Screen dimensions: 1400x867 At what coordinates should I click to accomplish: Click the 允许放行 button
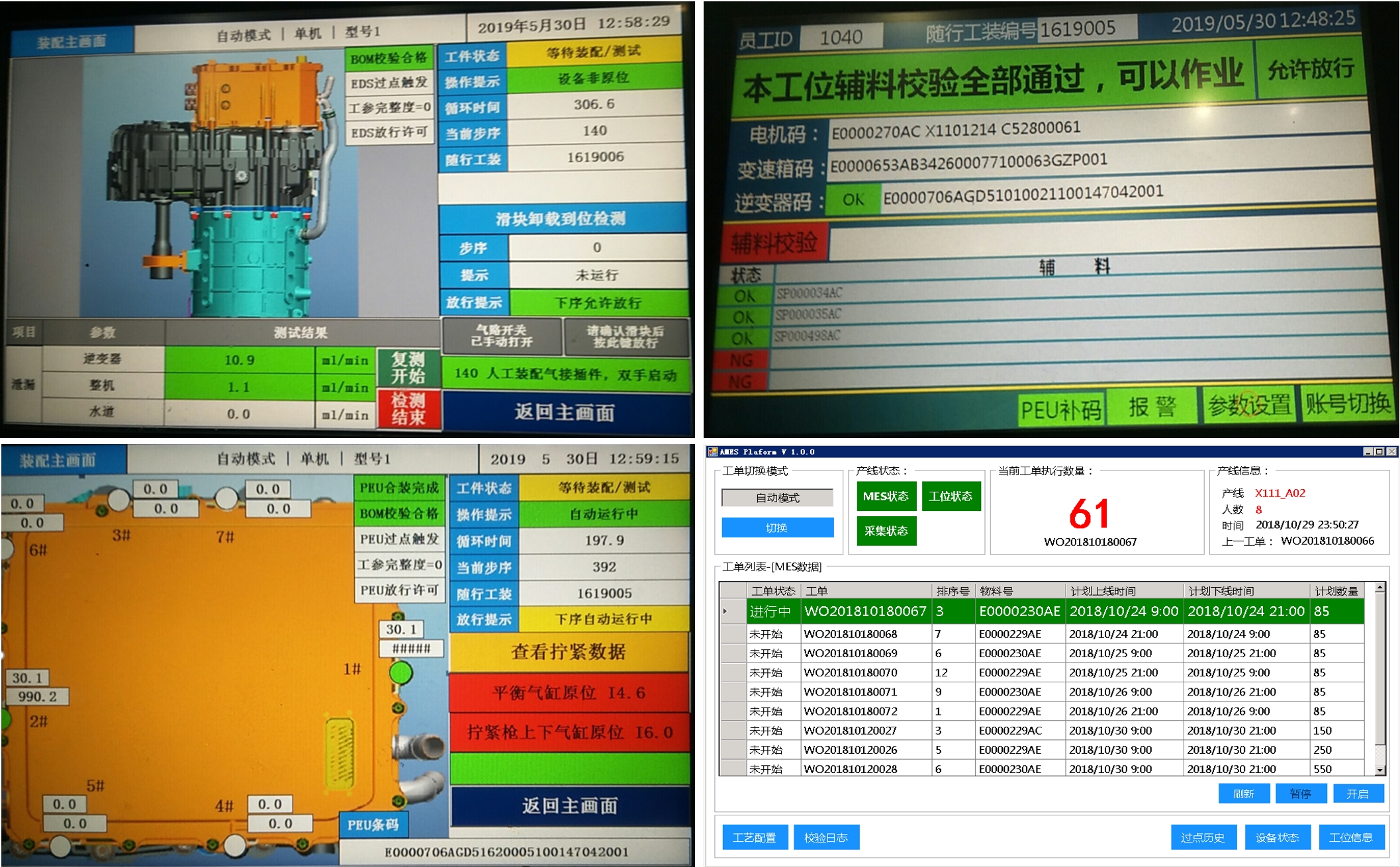(x=1311, y=69)
